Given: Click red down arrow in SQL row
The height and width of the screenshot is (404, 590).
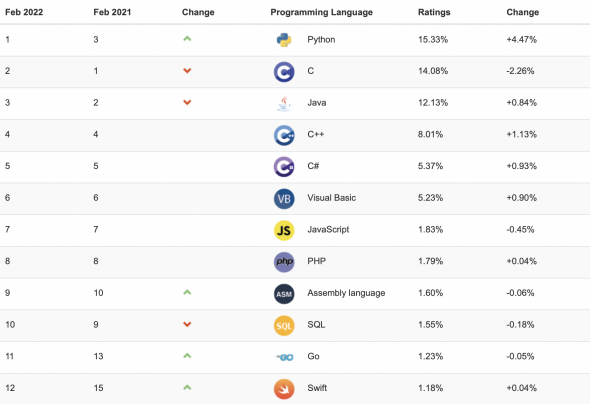Looking at the screenshot, I should click(187, 324).
